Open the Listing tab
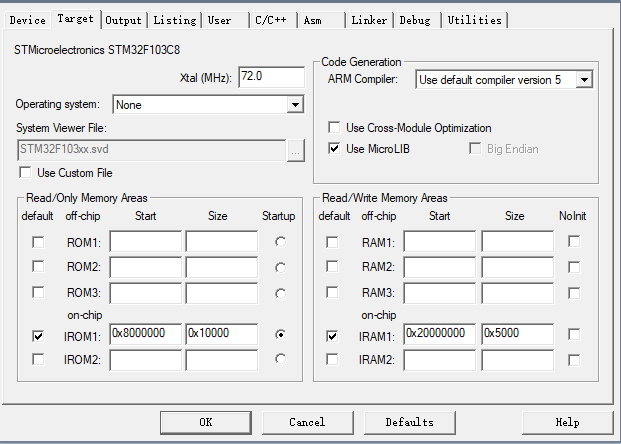 (175, 20)
